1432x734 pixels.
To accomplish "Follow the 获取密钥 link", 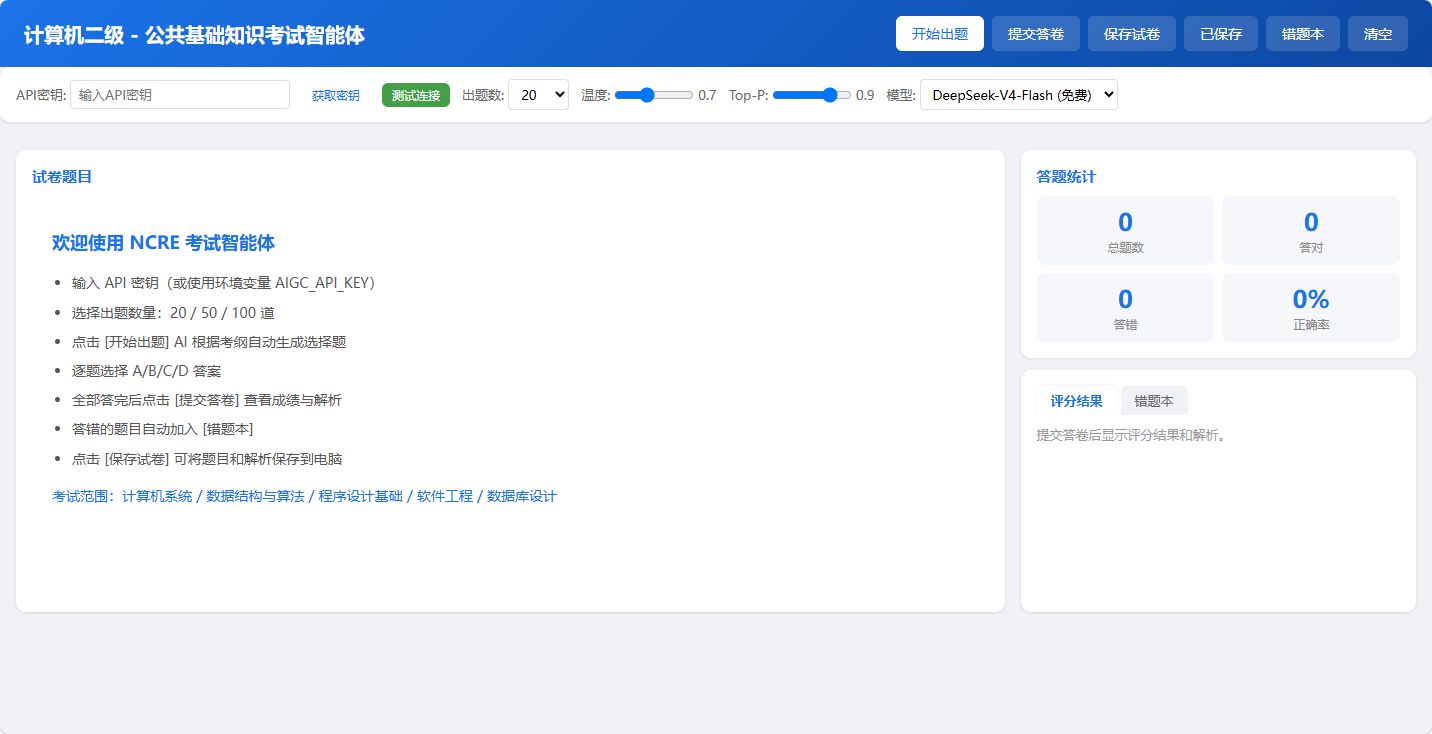I will click(x=336, y=96).
